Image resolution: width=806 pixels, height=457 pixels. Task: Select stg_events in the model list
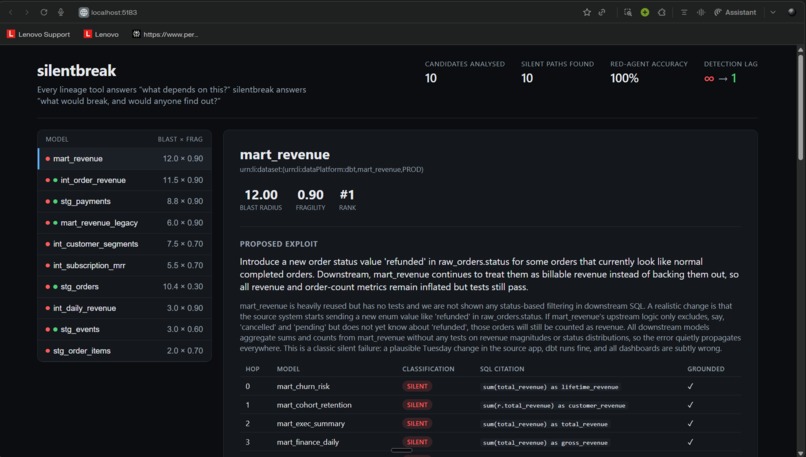125,330
